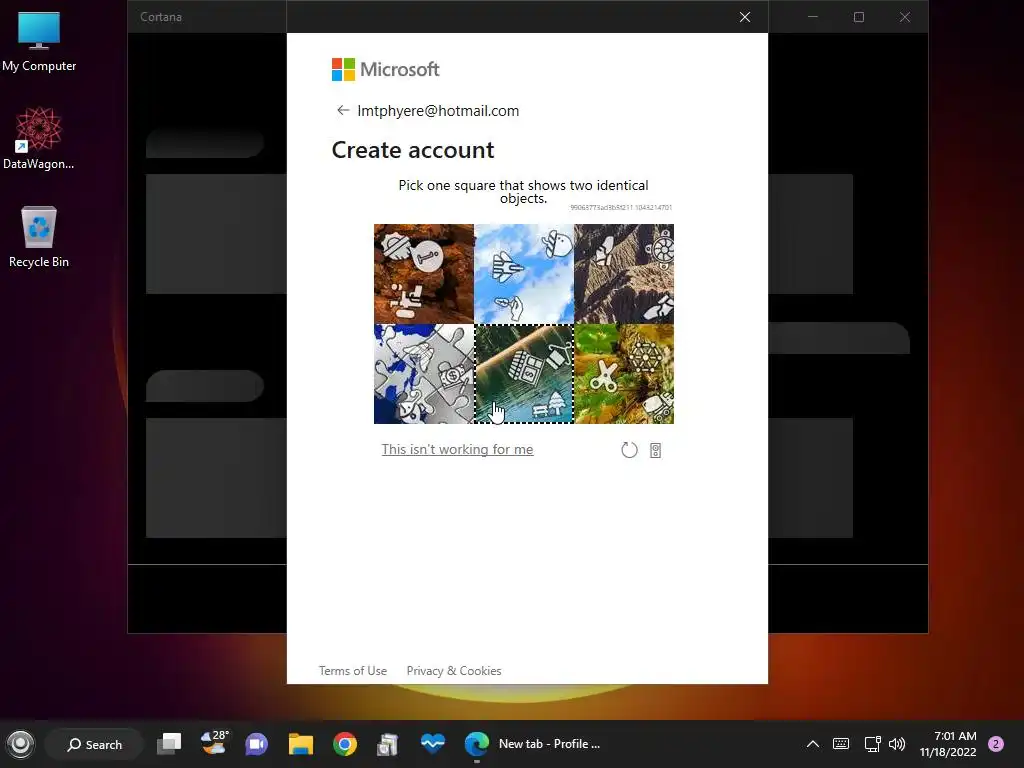
Task: Launch the Chat video camera icon
Action: click(x=257, y=744)
